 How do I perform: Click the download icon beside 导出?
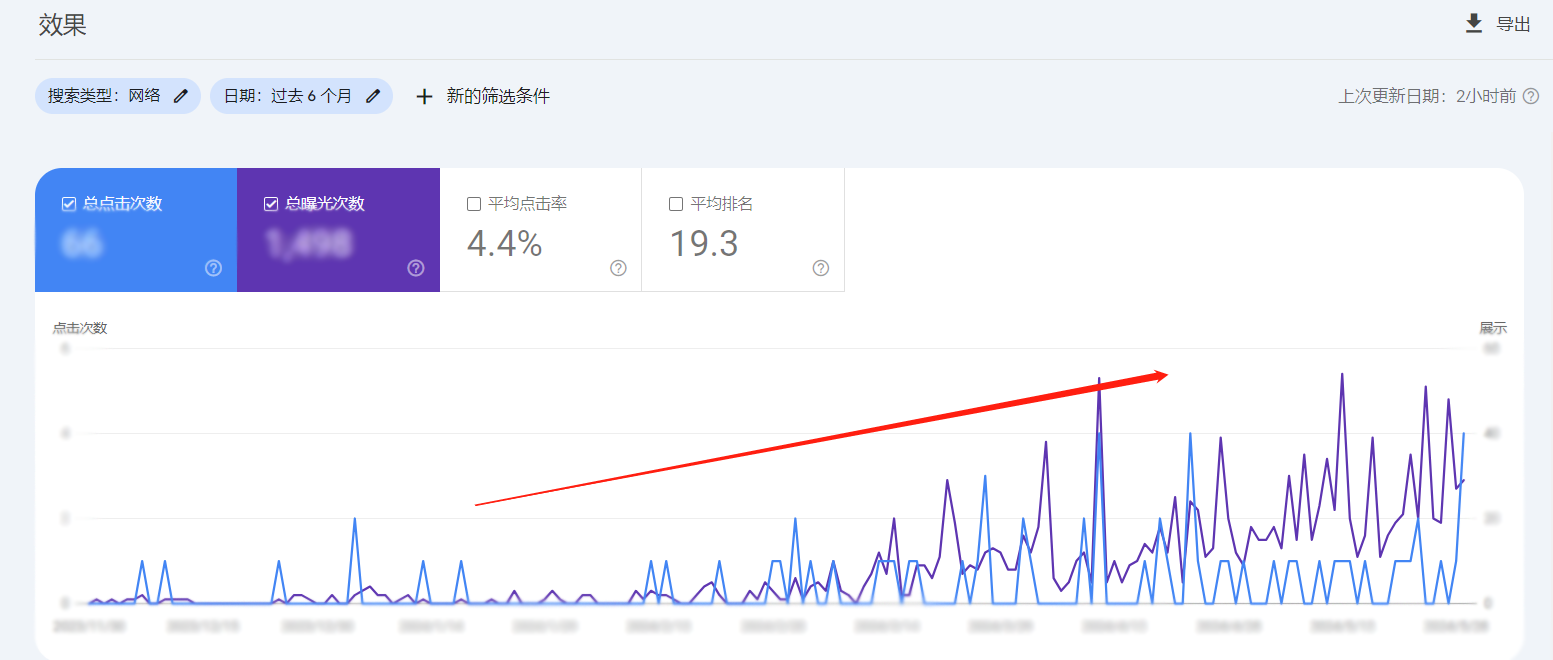coord(1473,24)
